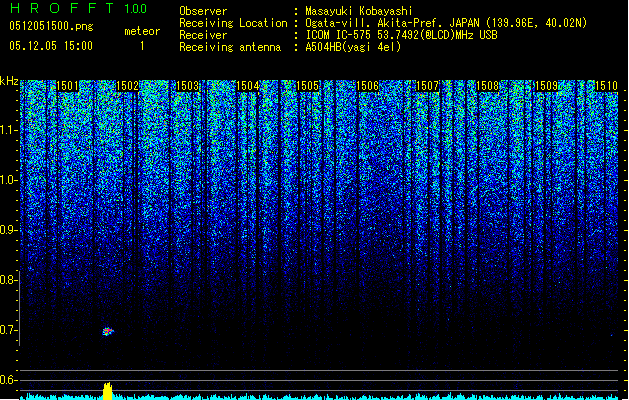
Task: Select the filename 0512051500.png
Action: click(x=51, y=27)
